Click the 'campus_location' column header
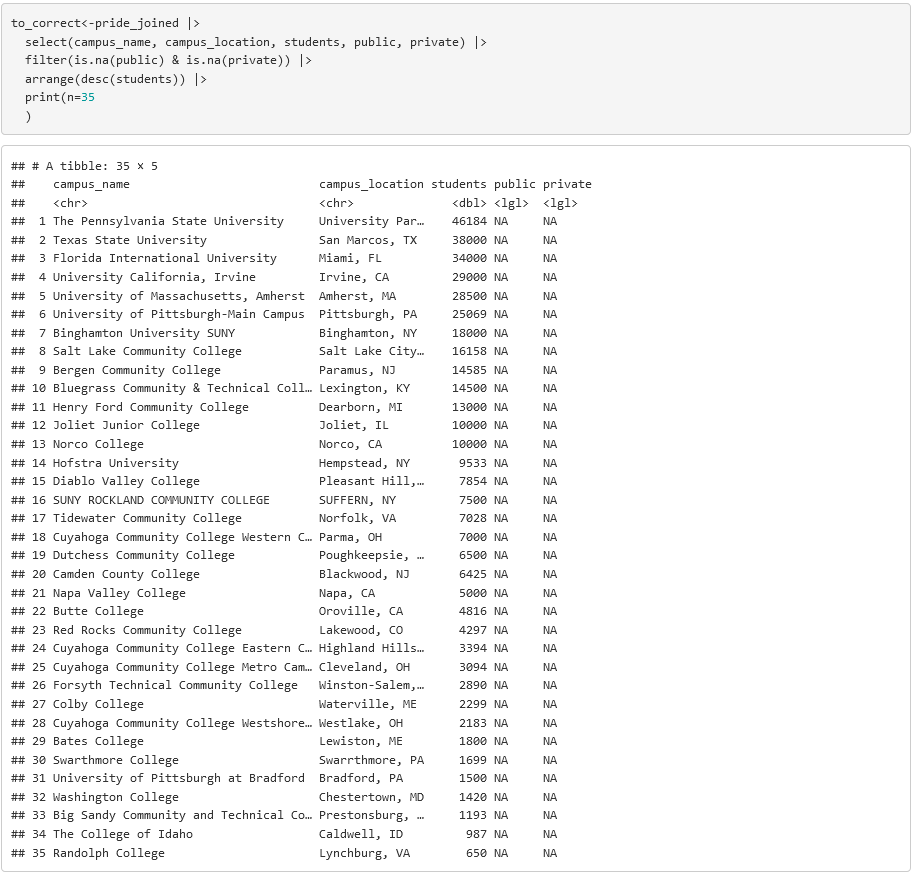The image size is (922, 879). click(x=371, y=185)
